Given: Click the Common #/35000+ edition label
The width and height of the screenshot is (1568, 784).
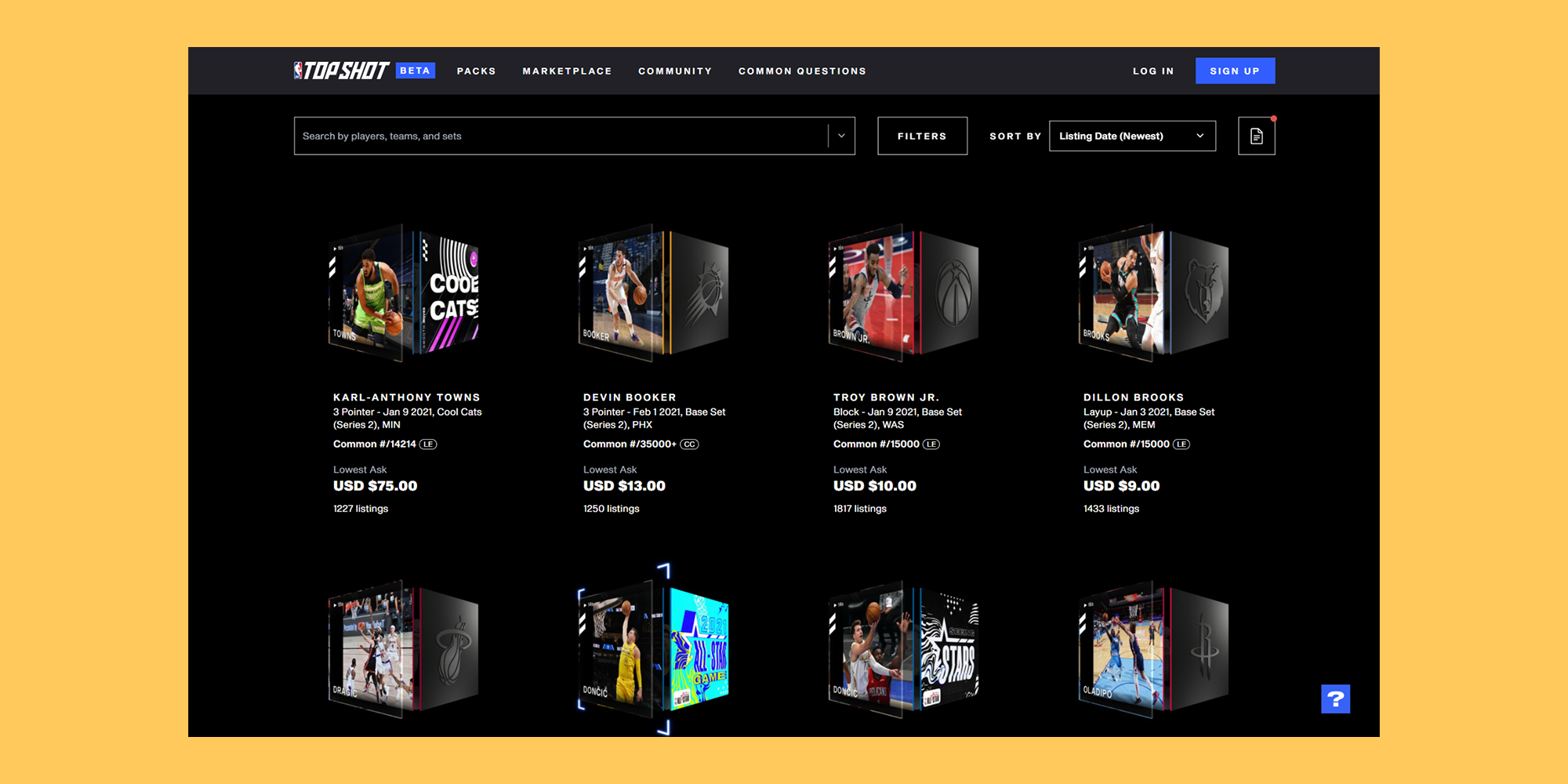Looking at the screenshot, I should click(x=630, y=444).
